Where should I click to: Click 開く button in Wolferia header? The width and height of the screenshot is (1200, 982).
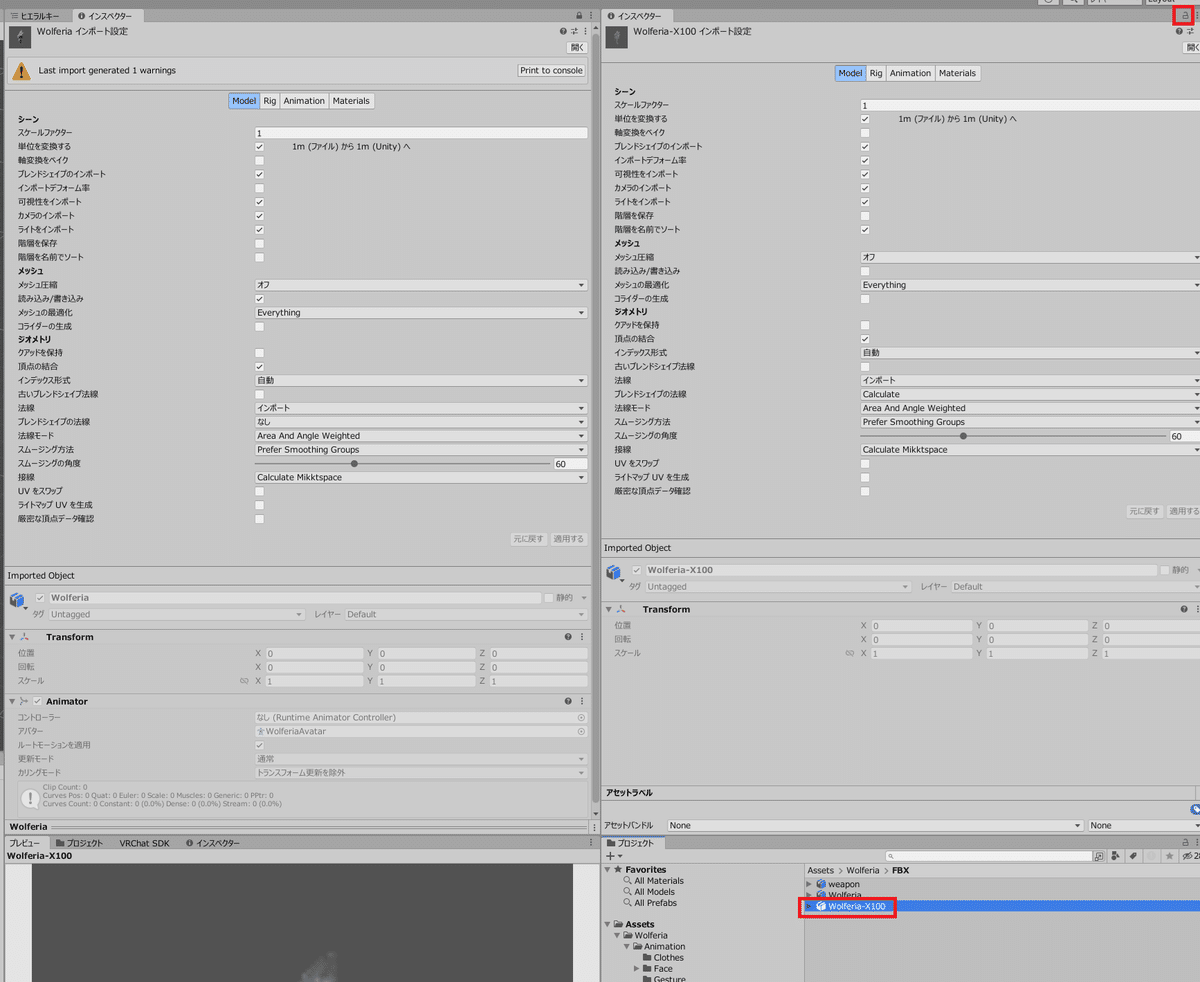point(578,47)
